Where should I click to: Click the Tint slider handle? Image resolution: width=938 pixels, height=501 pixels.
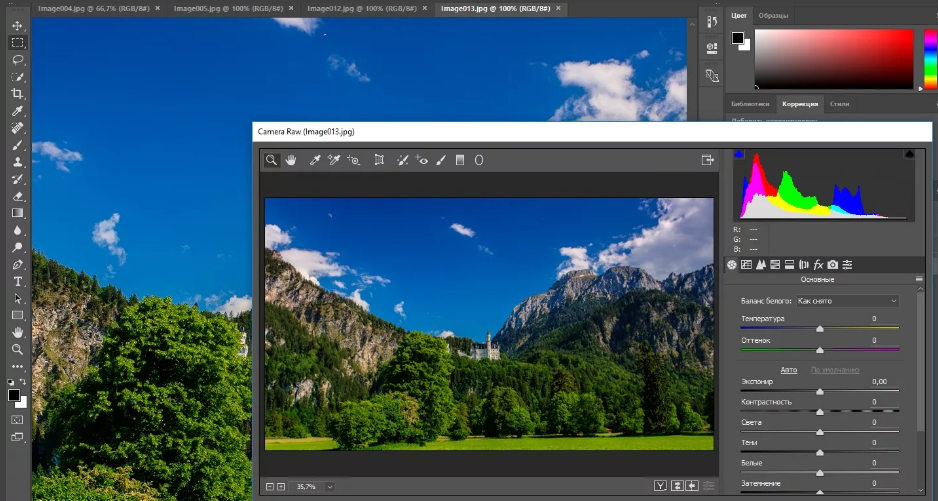[x=820, y=350]
